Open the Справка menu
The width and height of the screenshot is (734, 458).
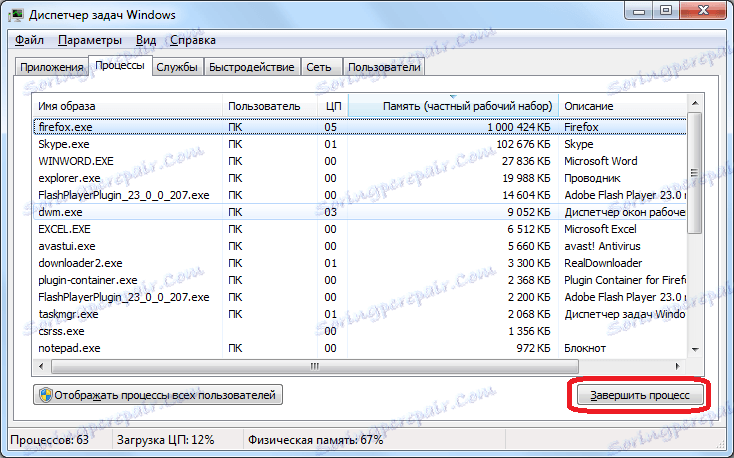[193, 40]
